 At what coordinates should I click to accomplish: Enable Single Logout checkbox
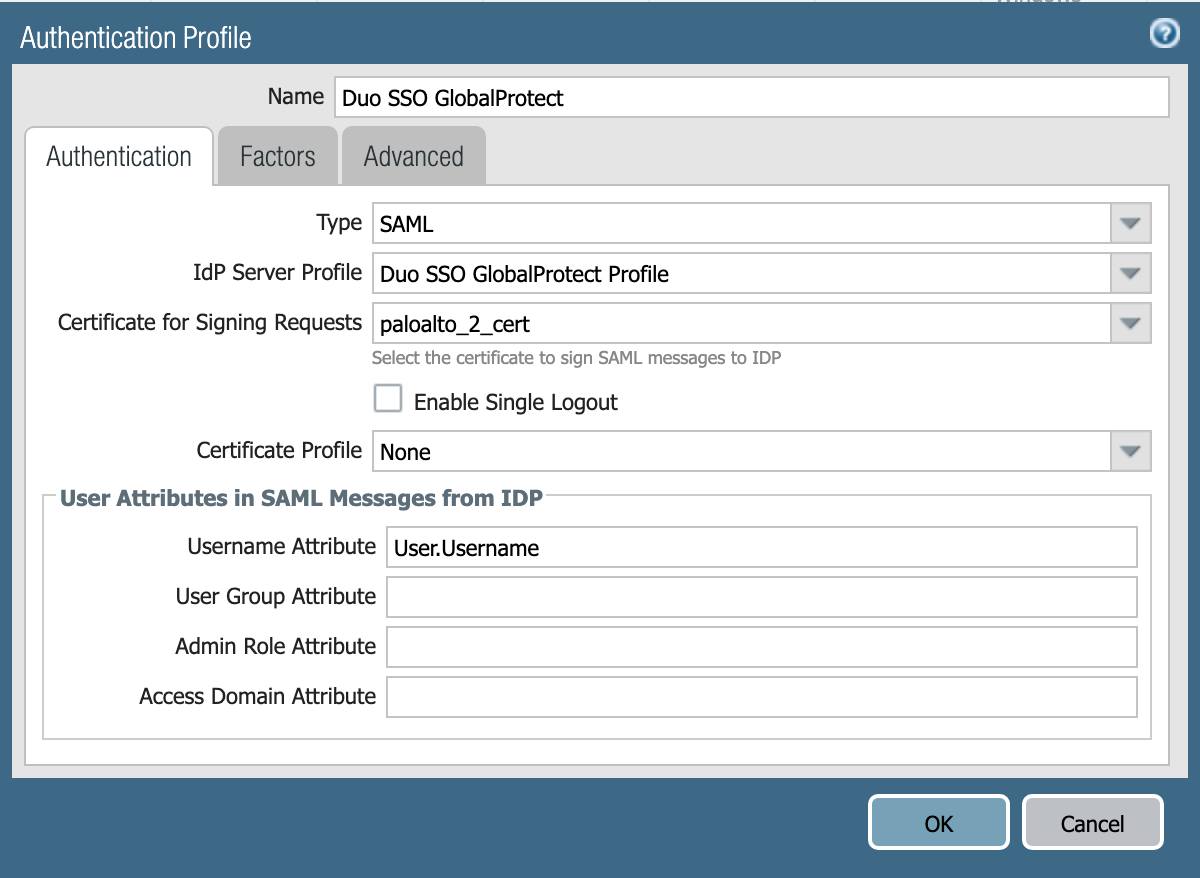[387, 398]
